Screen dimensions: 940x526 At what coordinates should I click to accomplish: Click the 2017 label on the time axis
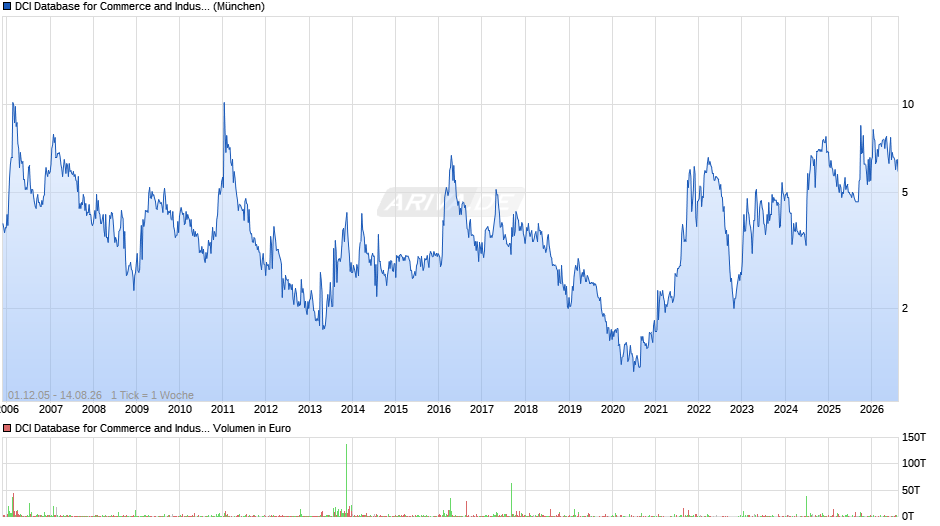click(482, 409)
